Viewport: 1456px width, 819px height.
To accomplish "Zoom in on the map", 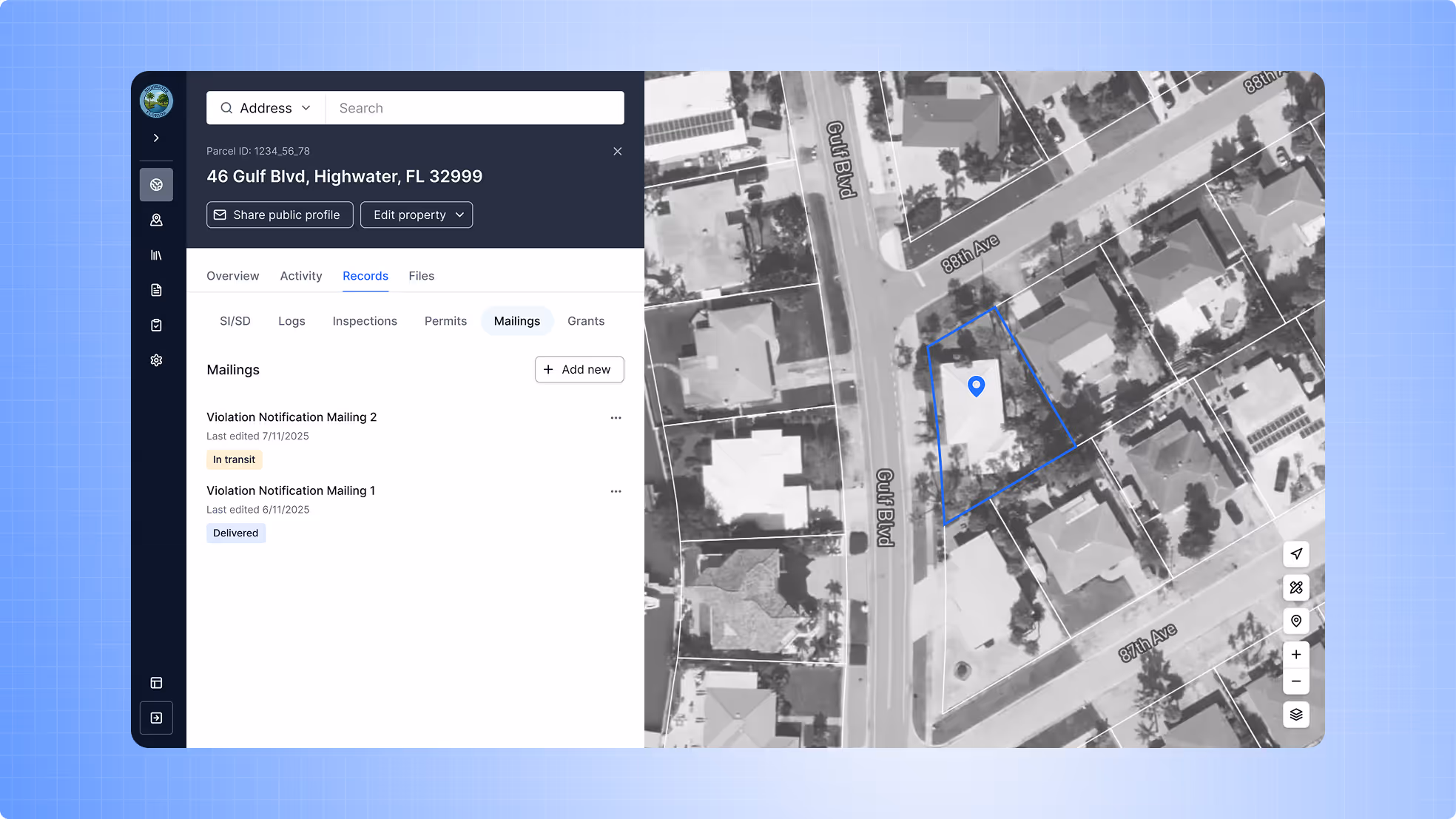I will coord(1295,655).
